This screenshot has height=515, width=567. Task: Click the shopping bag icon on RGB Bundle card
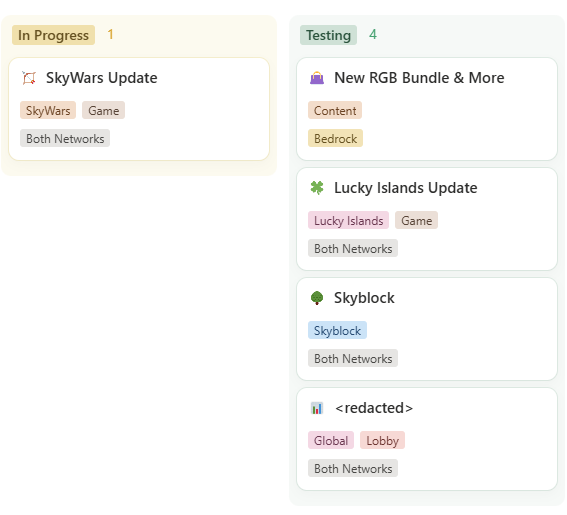(x=317, y=78)
